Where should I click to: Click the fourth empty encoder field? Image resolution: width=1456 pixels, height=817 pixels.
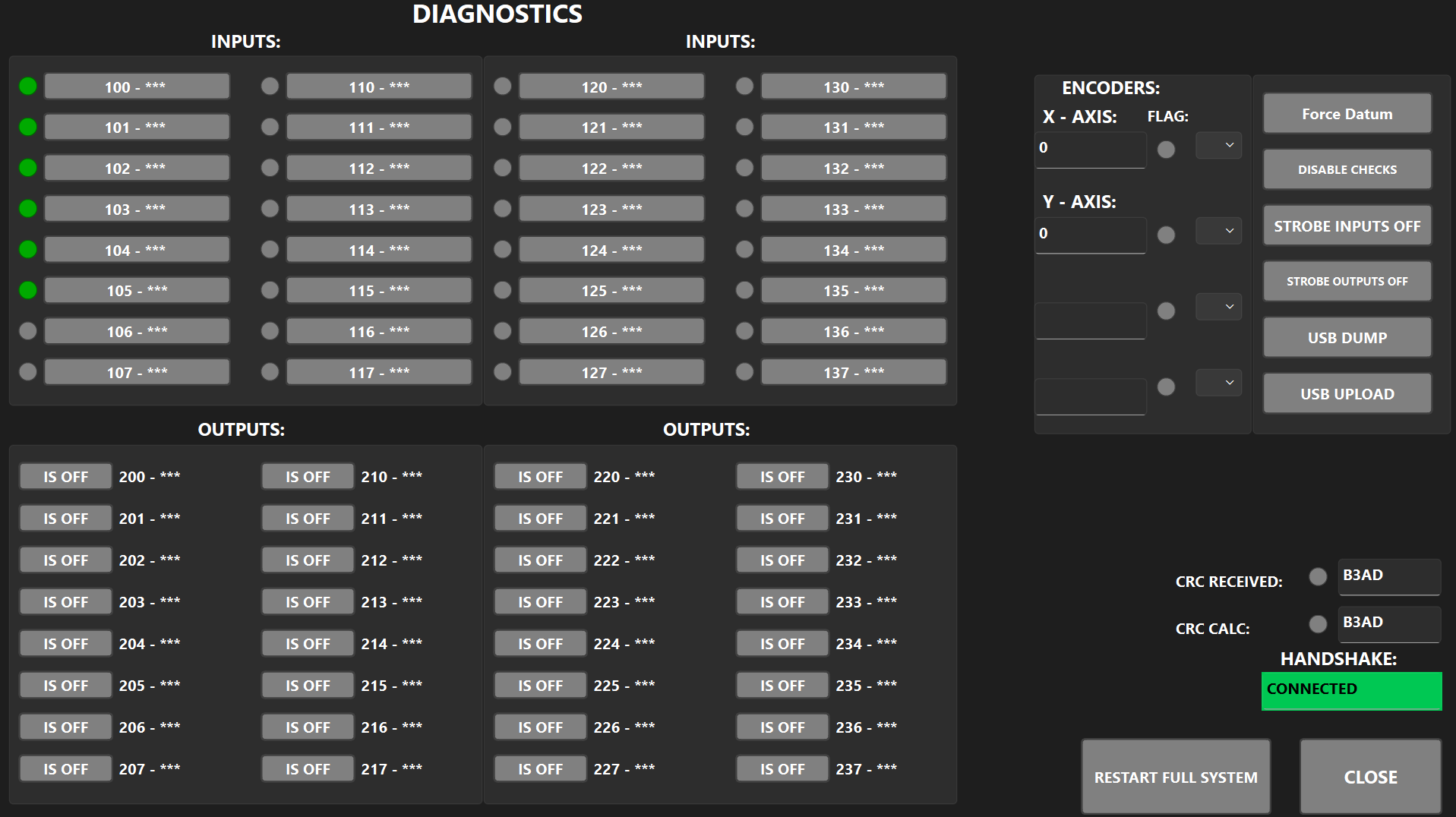1091,396
